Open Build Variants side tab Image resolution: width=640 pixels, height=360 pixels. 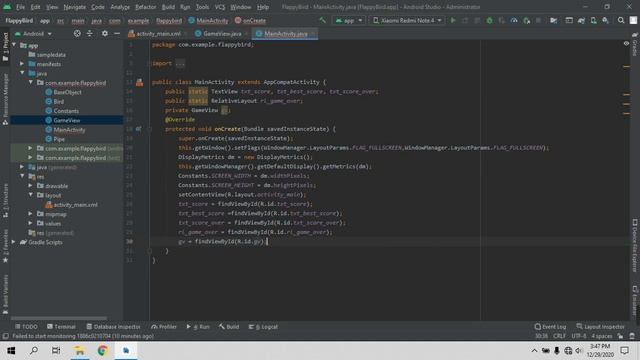(5, 294)
